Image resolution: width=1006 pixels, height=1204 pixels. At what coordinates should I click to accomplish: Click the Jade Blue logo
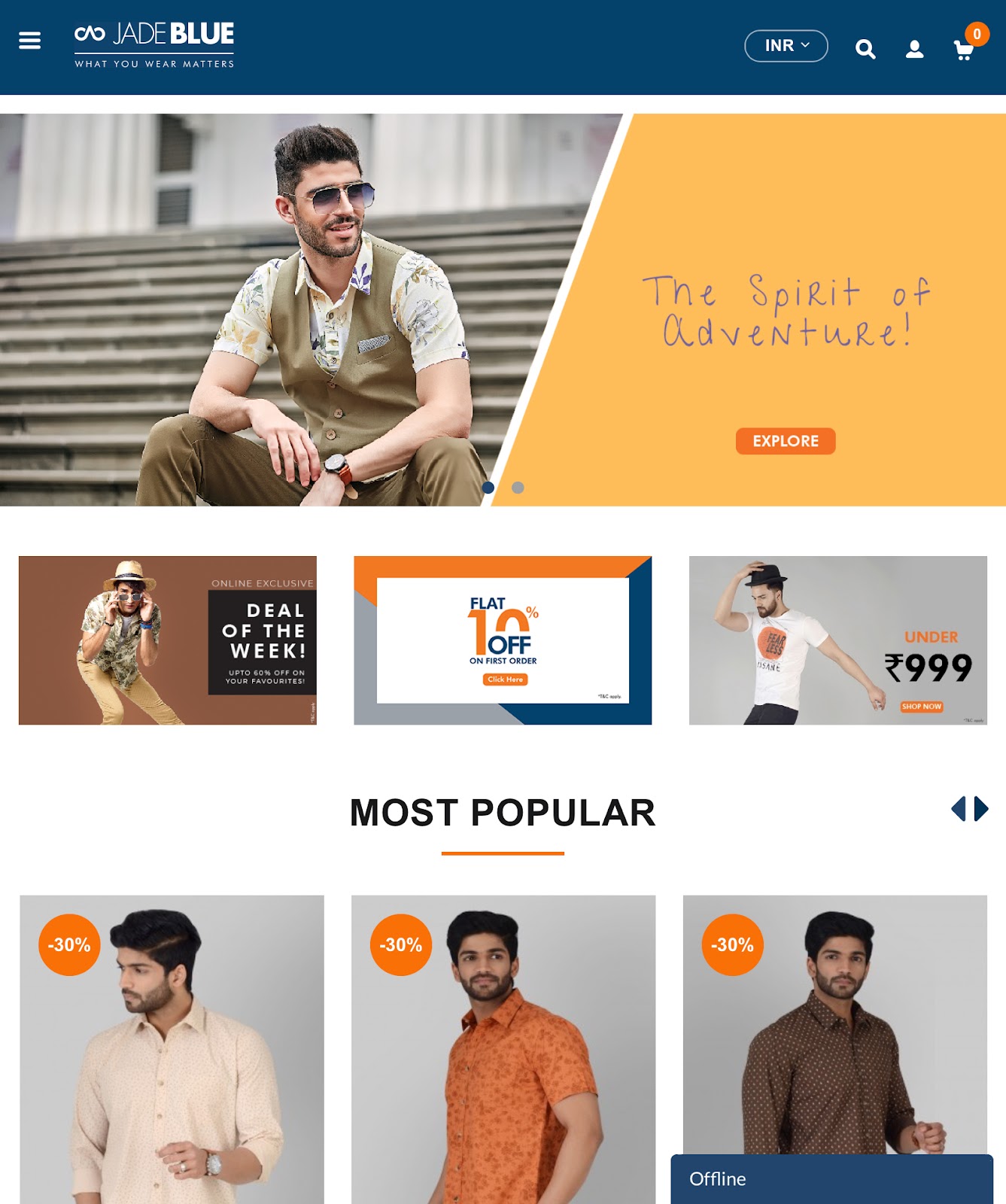pos(154,45)
